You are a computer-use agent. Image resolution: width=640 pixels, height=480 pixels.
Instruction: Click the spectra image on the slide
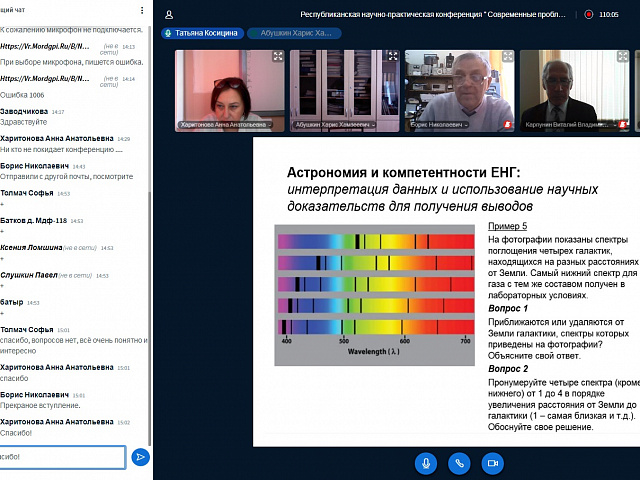coord(375,290)
